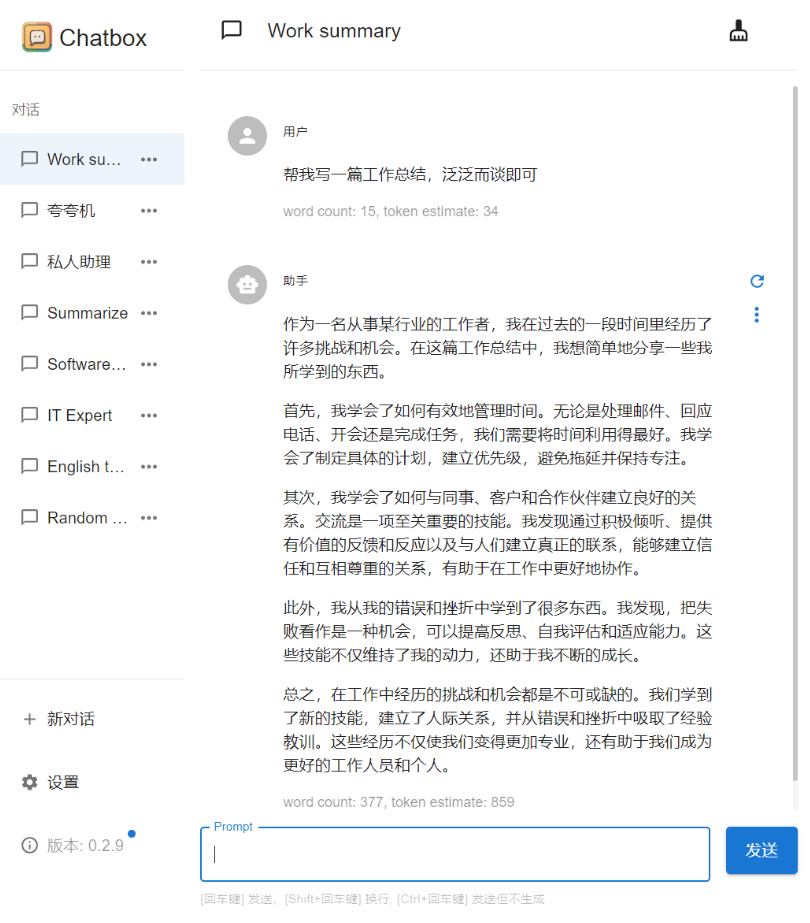
Task: Click the 'word count: 15, token estimate: 34' text
Action: click(390, 211)
